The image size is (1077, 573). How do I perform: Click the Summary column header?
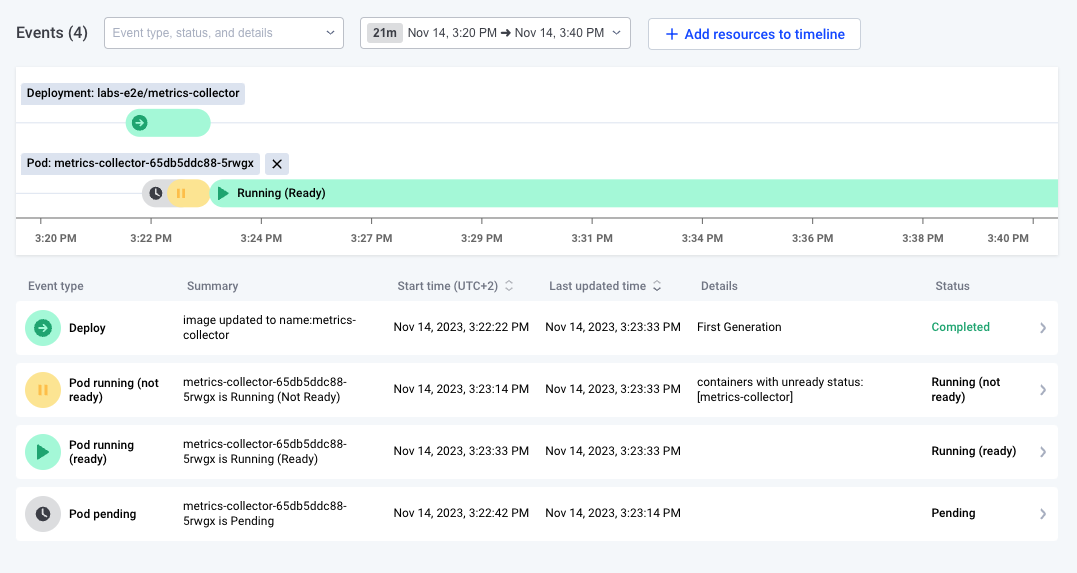coord(212,286)
